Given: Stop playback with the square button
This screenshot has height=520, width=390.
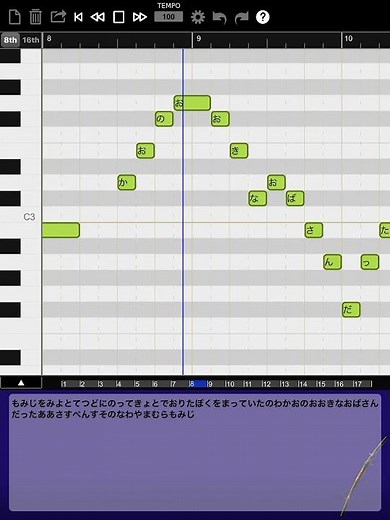Looking at the screenshot, I should click(119, 17).
